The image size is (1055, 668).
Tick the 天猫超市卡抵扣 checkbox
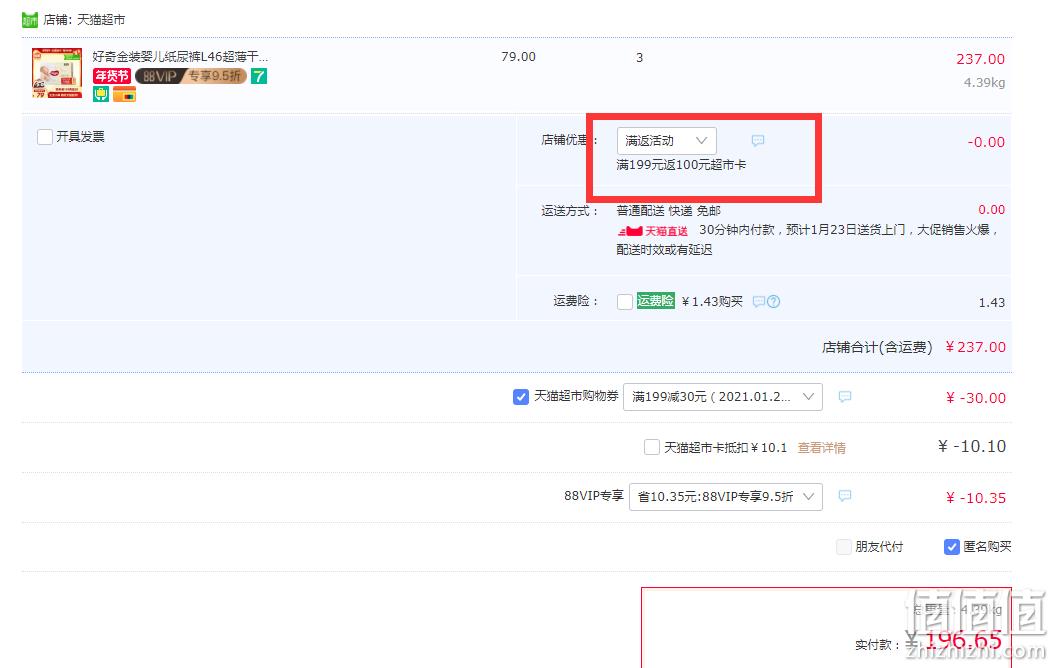tap(651, 447)
